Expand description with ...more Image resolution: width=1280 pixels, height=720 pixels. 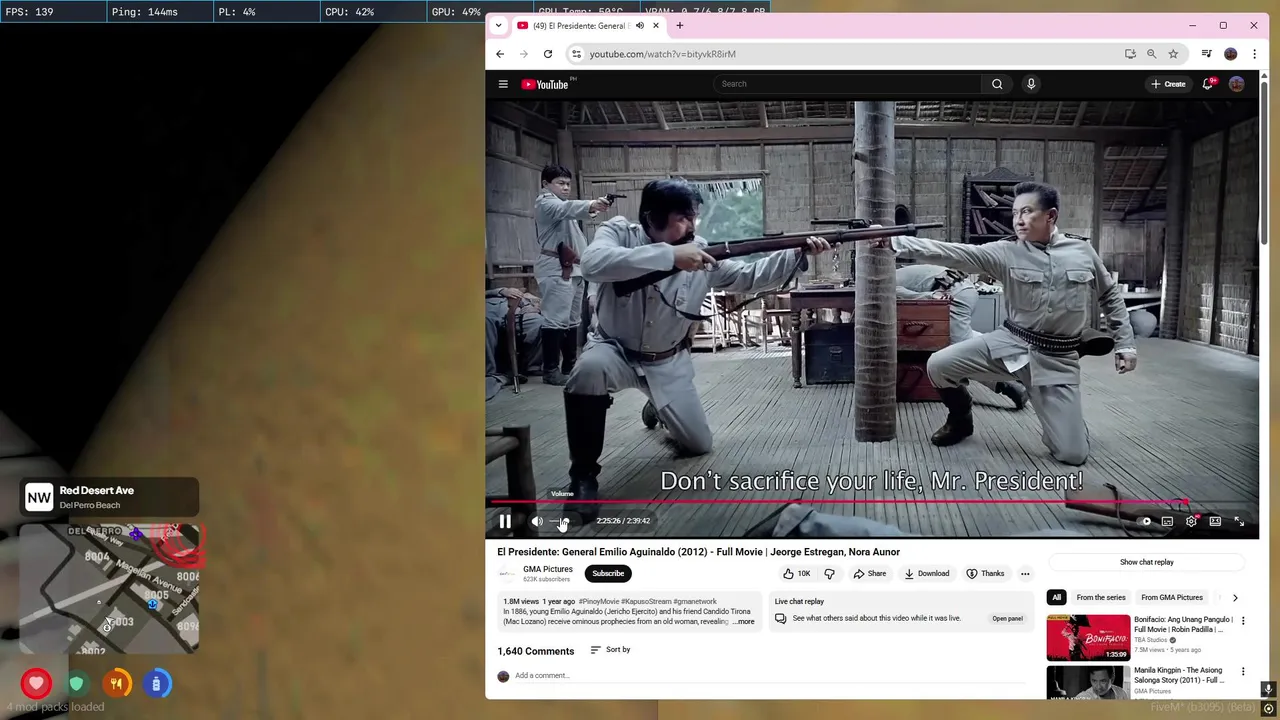(744, 622)
